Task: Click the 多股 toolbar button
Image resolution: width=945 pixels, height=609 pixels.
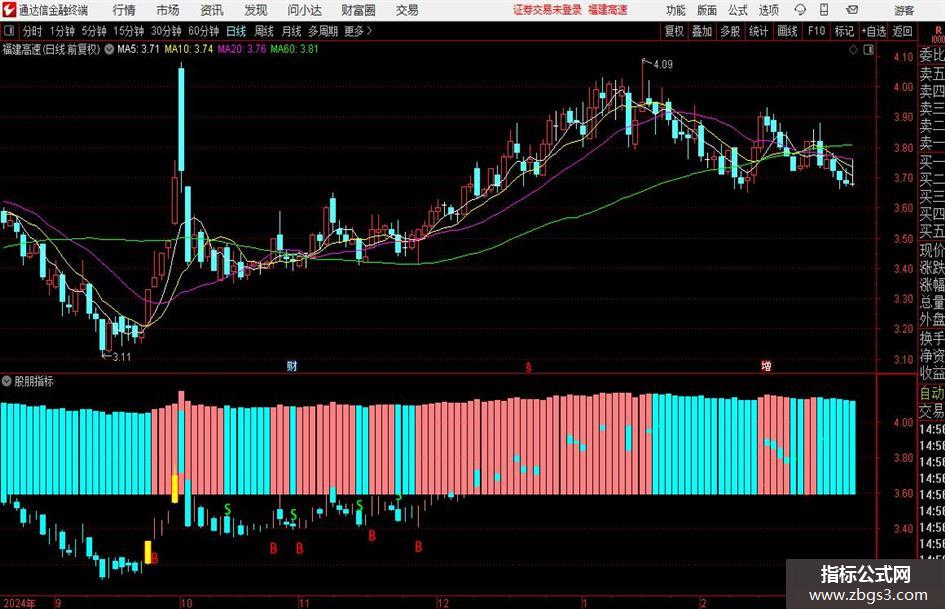Action: pos(730,31)
